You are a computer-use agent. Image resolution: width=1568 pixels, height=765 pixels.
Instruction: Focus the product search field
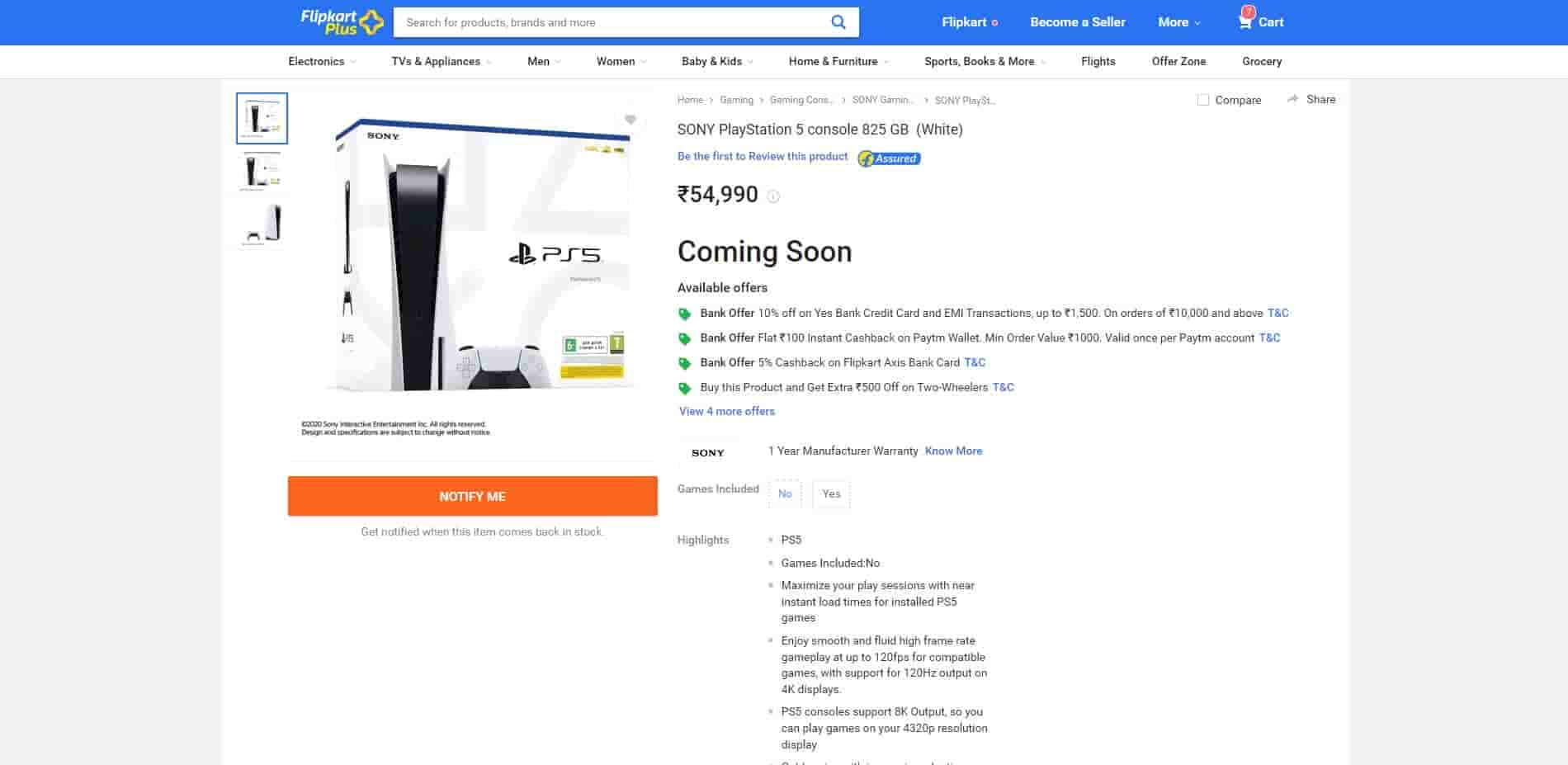tap(611, 22)
